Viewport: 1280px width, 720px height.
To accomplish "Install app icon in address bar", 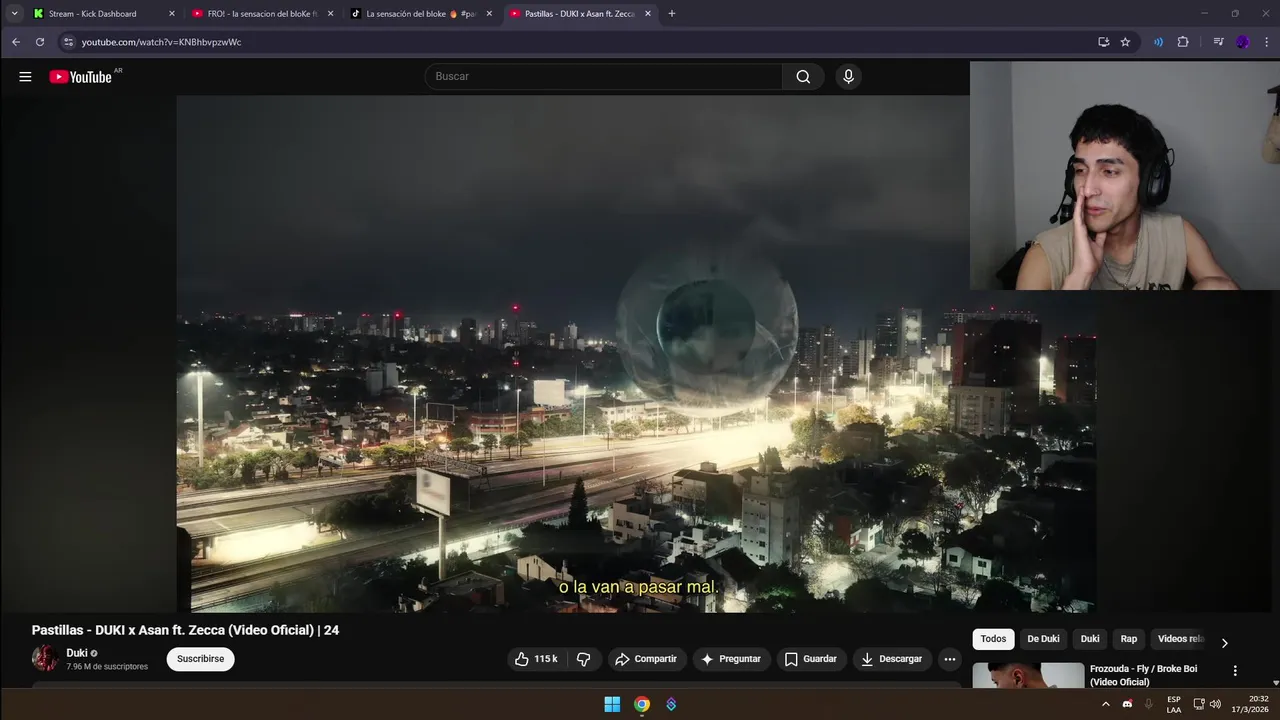I will click(x=1103, y=42).
